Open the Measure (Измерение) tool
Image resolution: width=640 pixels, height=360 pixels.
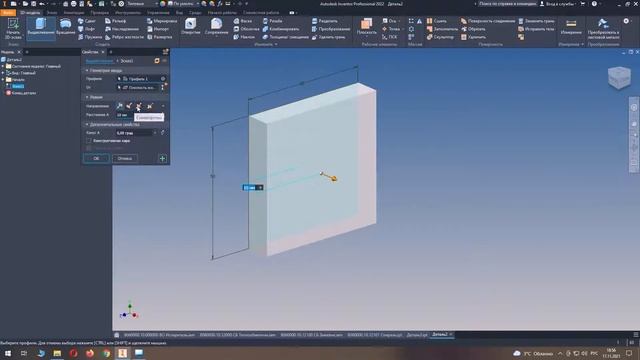click(x=571, y=27)
